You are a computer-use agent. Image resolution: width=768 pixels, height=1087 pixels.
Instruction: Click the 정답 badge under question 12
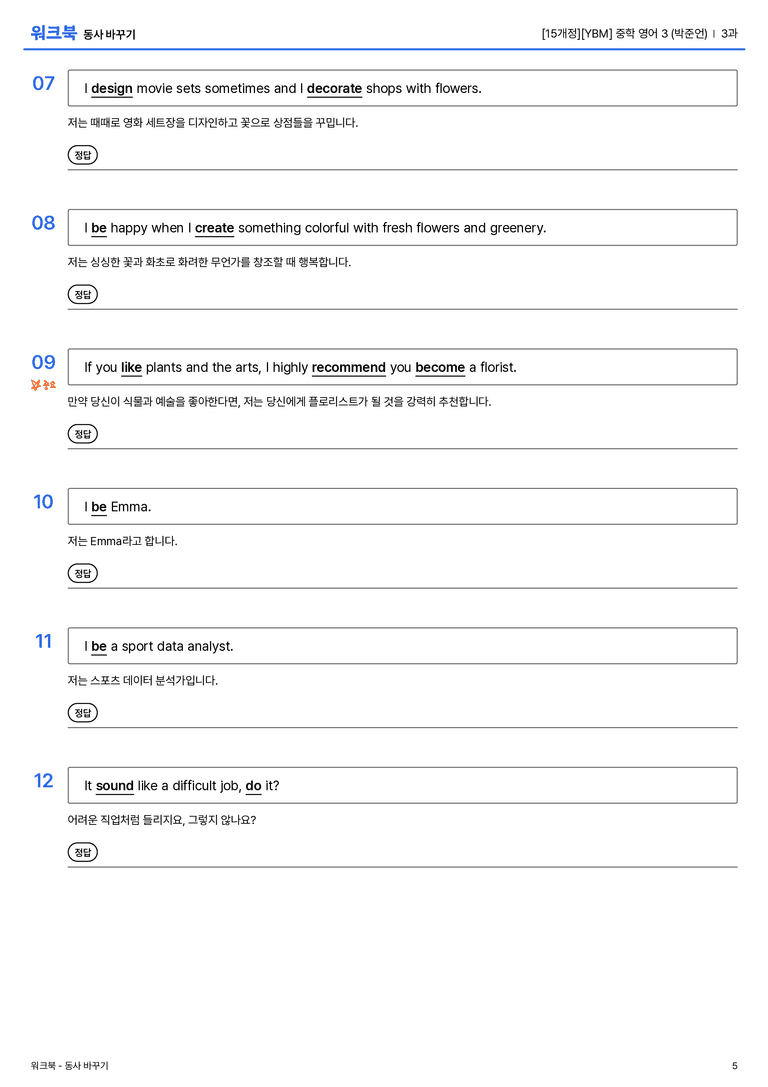[x=82, y=851]
